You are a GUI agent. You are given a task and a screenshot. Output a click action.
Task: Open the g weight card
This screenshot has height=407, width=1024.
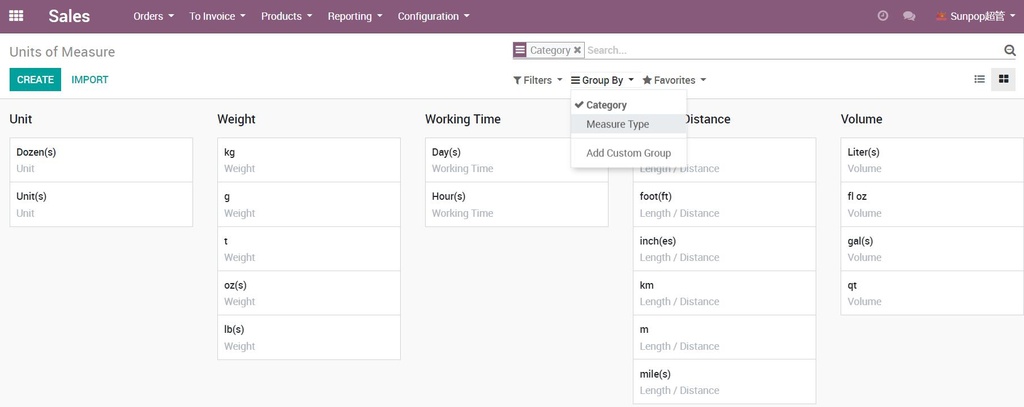point(309,204)
